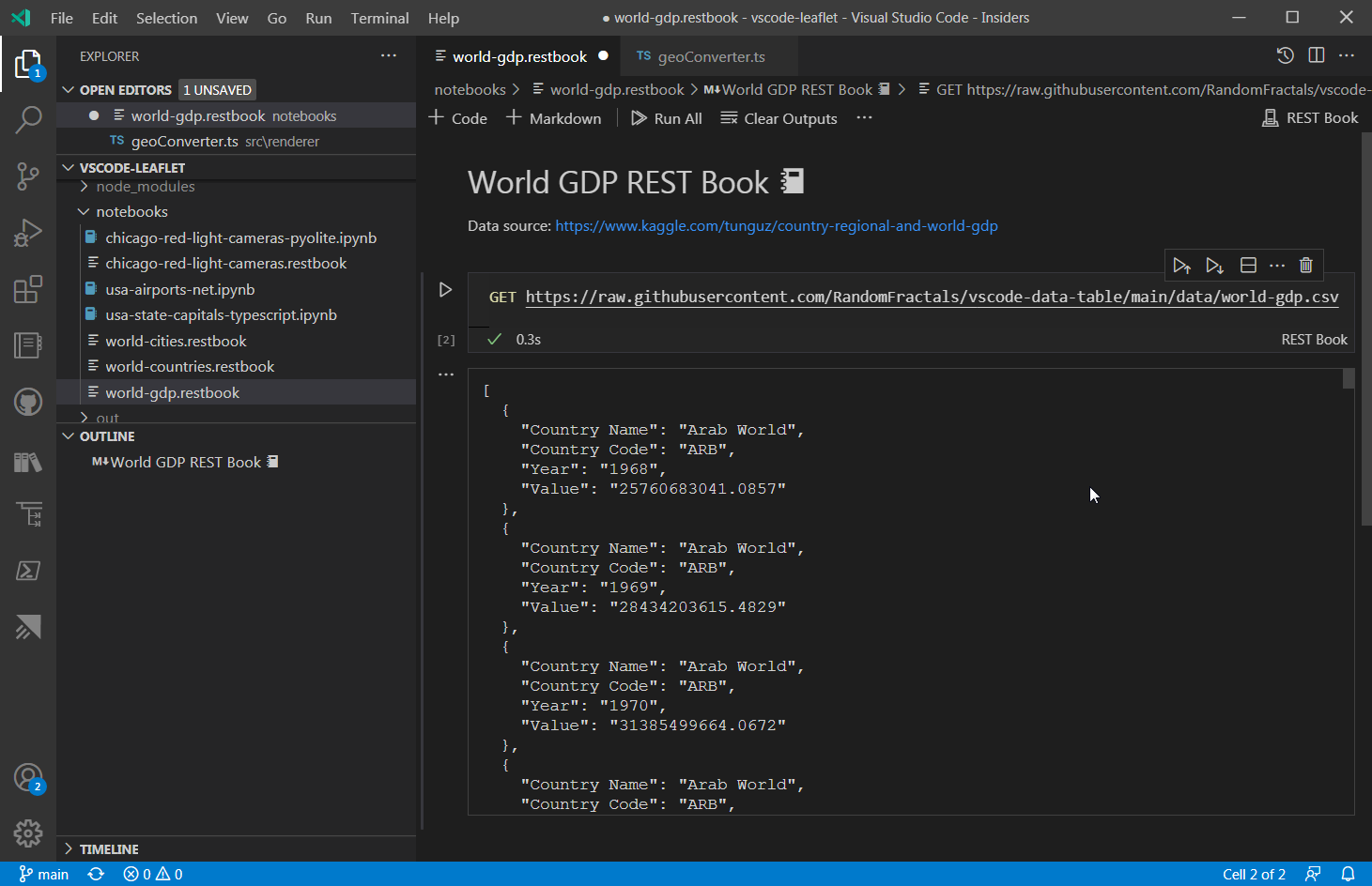Open the Manage gear menu

pyautogui.click(x=28, y=833)
